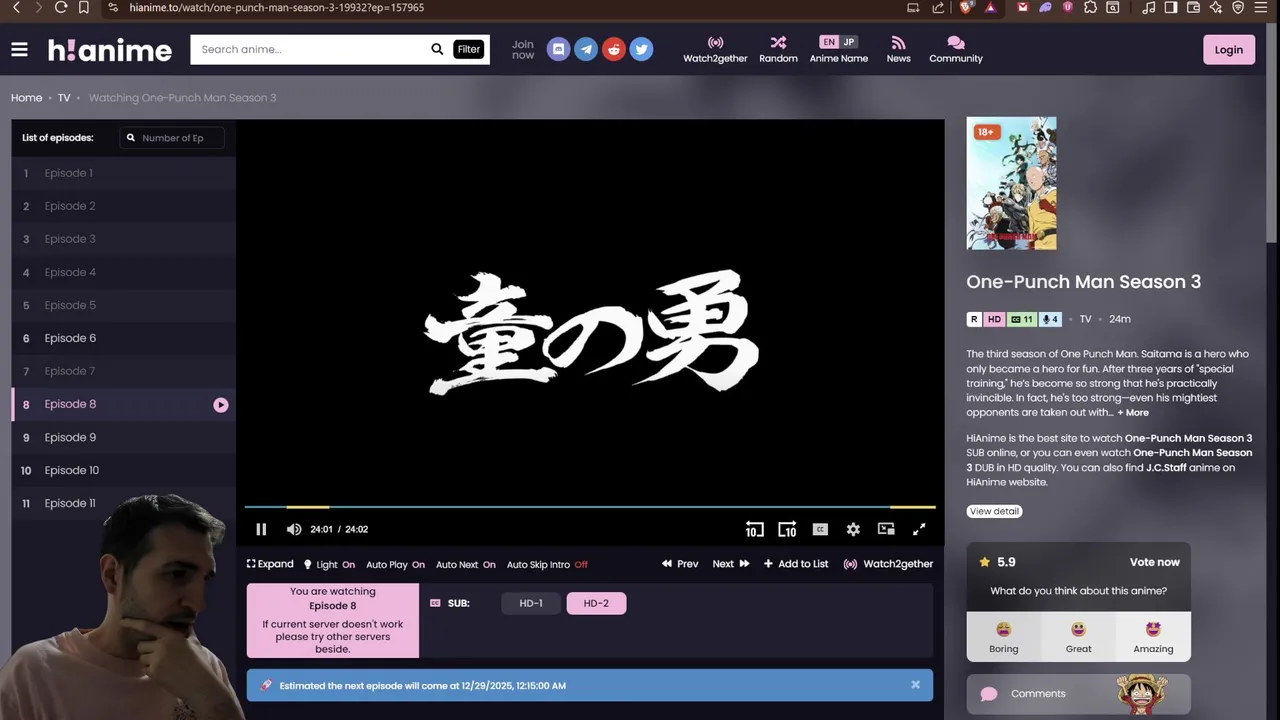
Task: Pick a Random anime
Action: point(778,49)
